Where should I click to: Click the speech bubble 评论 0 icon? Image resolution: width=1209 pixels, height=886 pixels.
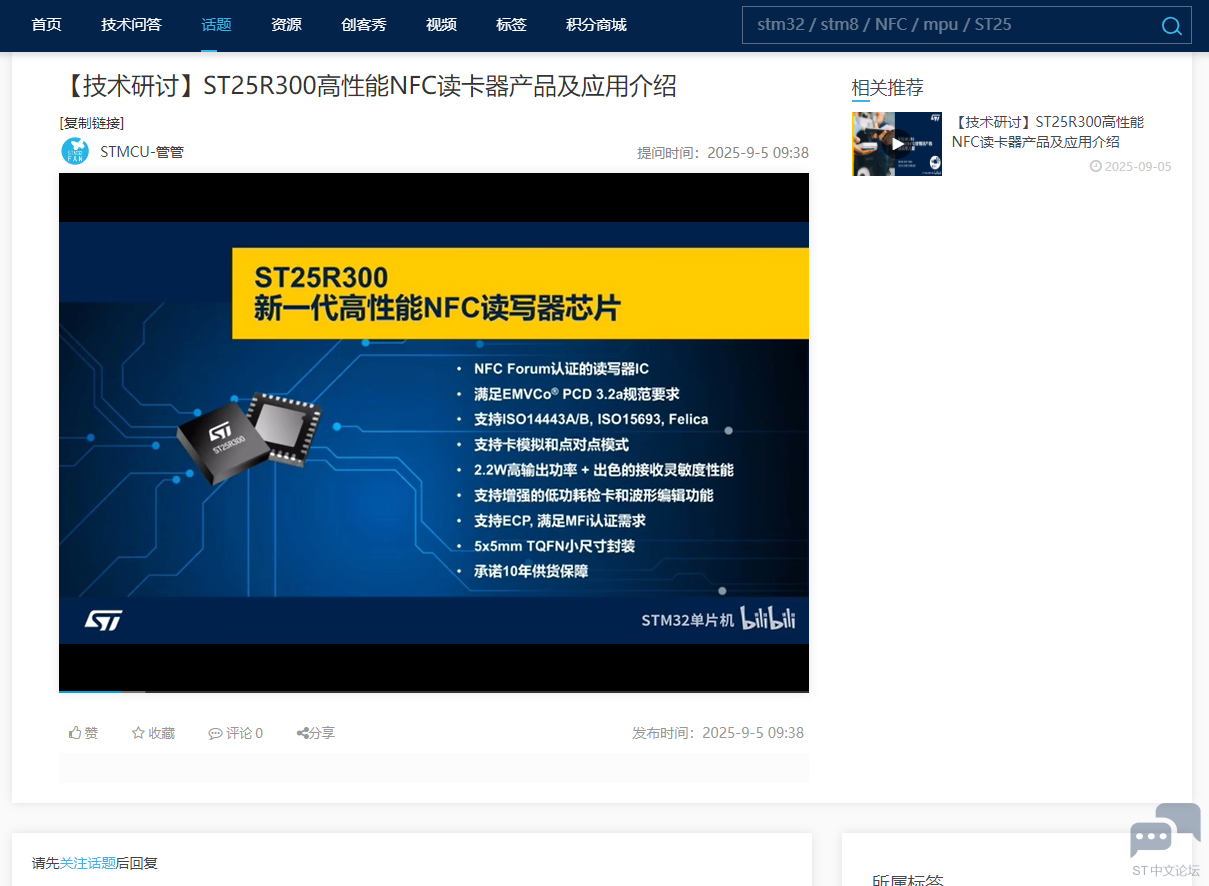215,733
